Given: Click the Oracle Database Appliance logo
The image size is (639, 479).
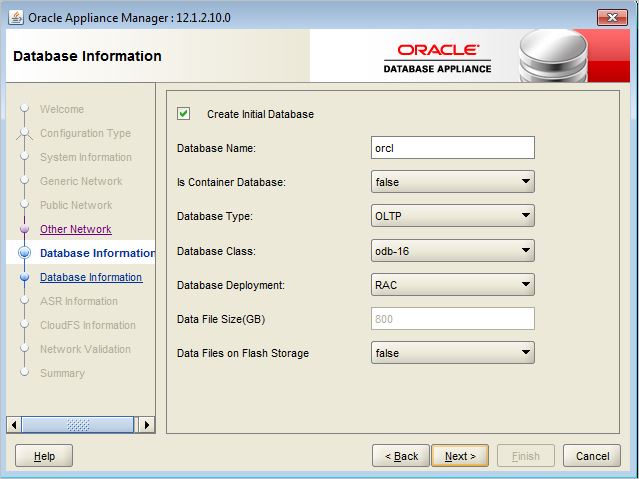Looking at the screenshot, I should [438, 59].
